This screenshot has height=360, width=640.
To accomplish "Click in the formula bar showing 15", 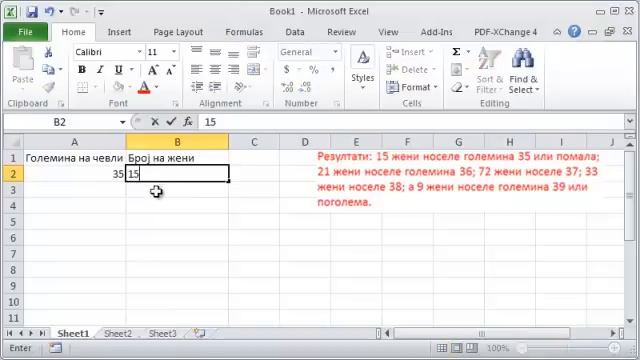I will point(411,122).
